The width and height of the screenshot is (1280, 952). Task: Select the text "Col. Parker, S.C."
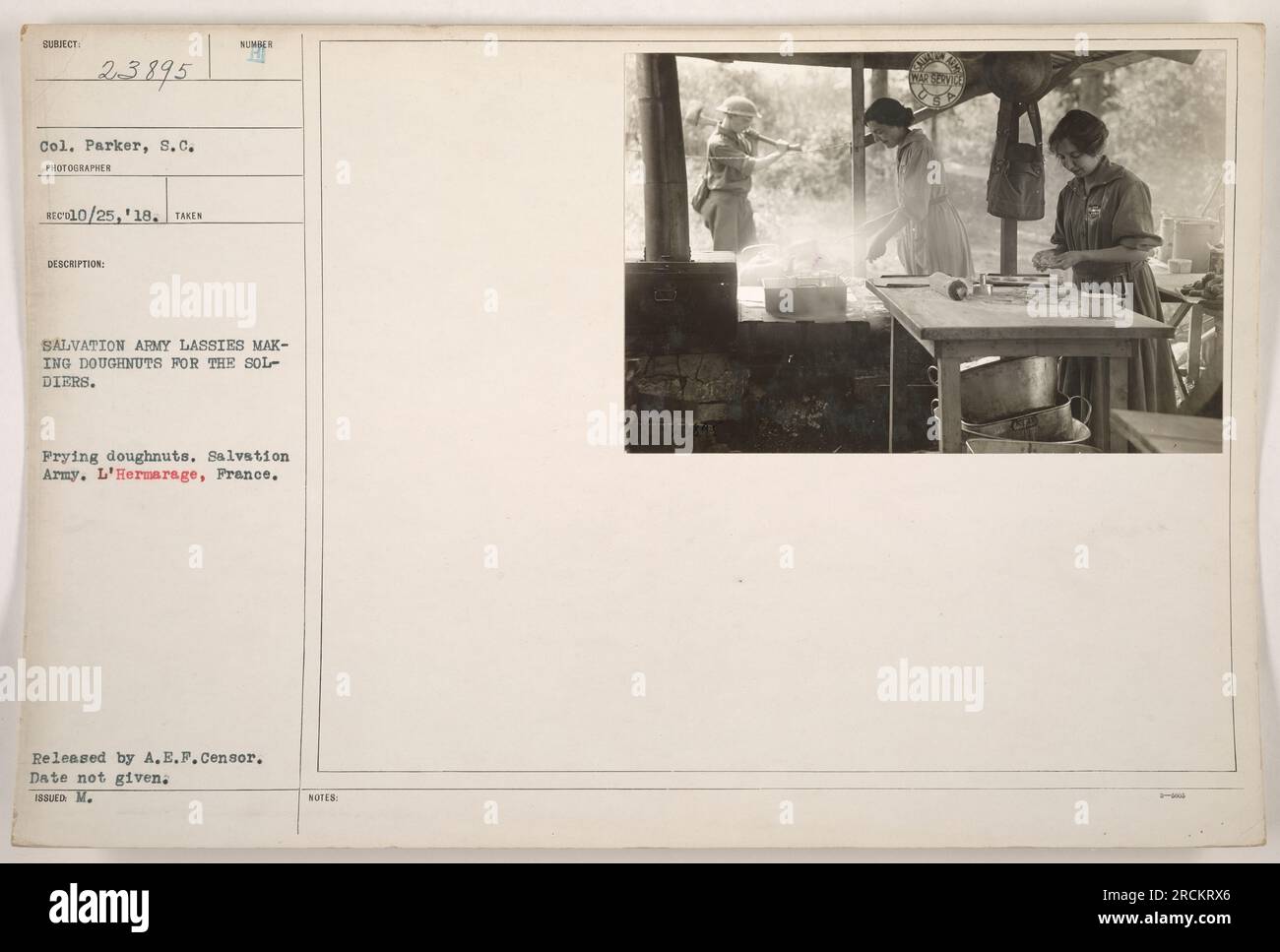pos(119,149)
